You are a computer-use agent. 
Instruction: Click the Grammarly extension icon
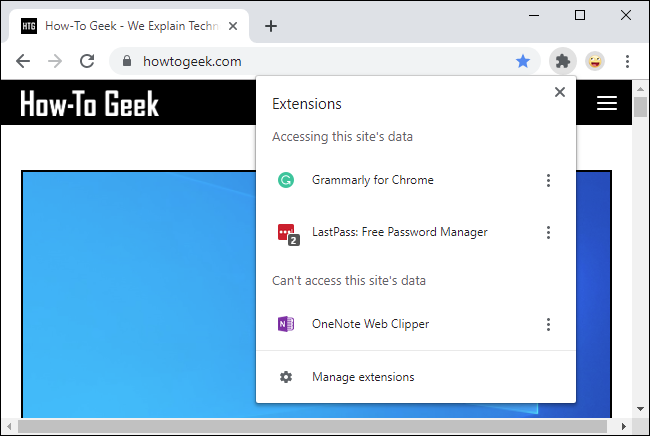(286, 181)
